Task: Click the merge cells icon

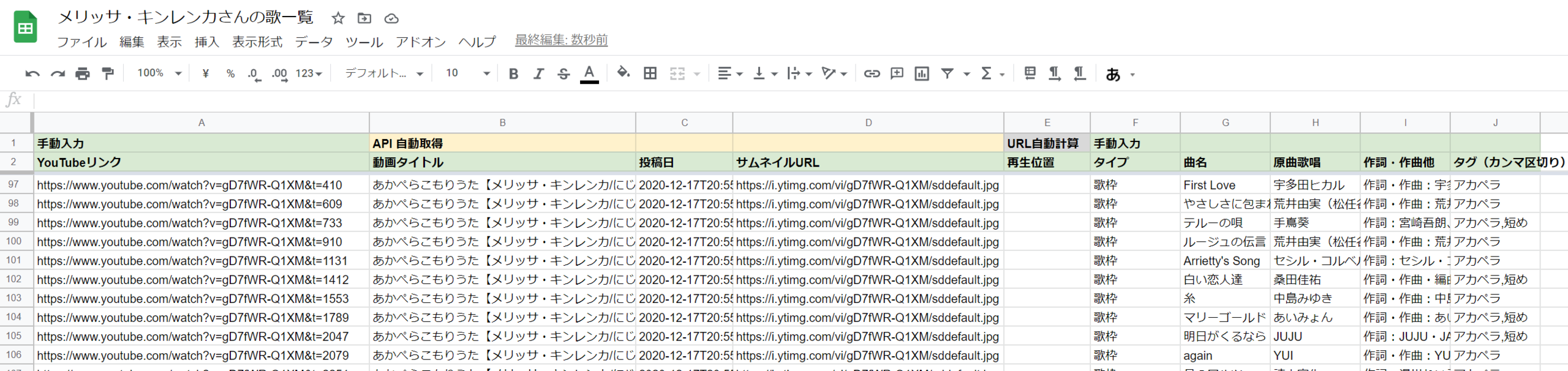Action: point(677,73)
